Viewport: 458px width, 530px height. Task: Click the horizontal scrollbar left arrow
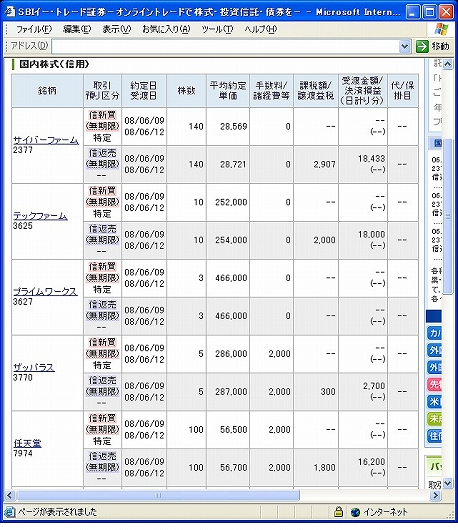[9, 496]
